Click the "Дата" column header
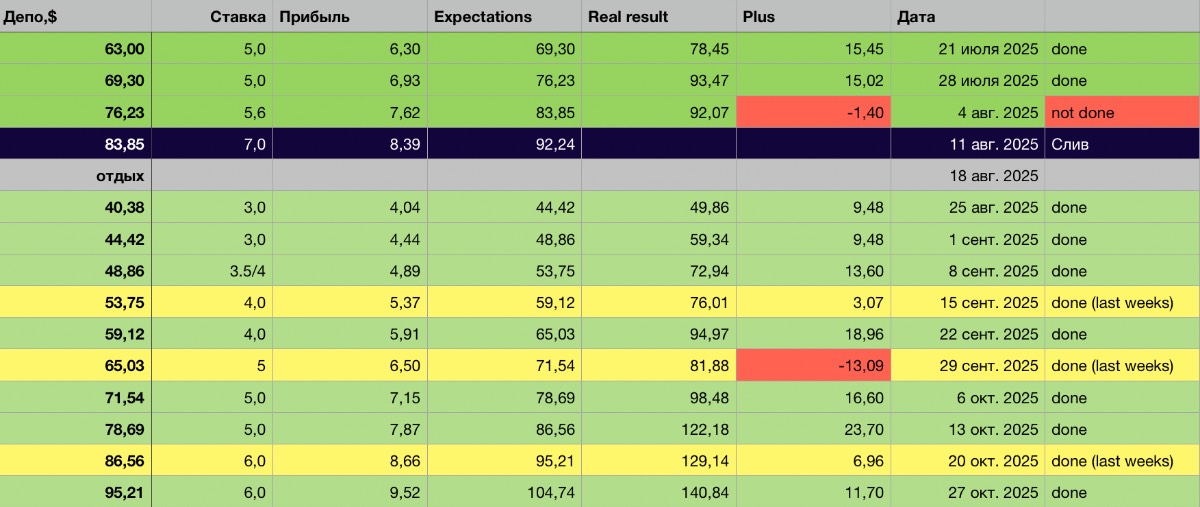 [917, 16]
